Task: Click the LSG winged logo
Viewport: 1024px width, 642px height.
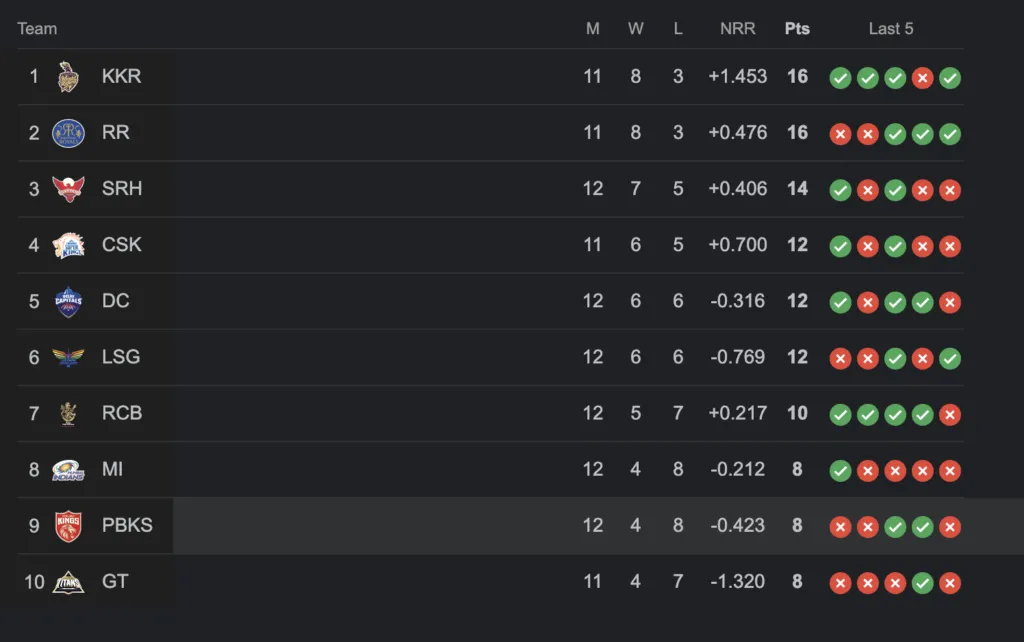Action: tap(68, 357)
